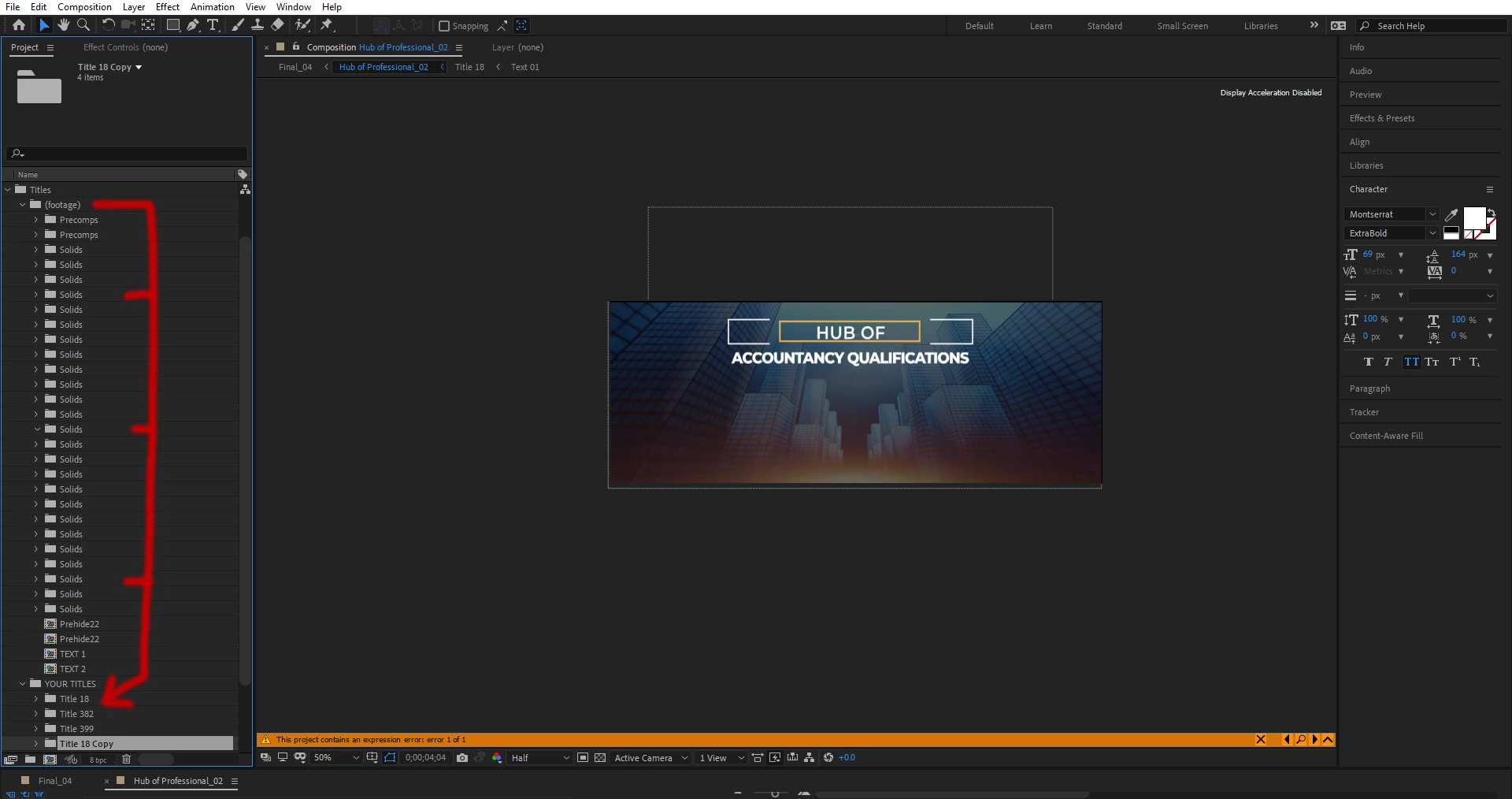The image size is (1512, 799).
Task: Click the Delete trash icon in the Project panel
Action: [x=126, y=760]
